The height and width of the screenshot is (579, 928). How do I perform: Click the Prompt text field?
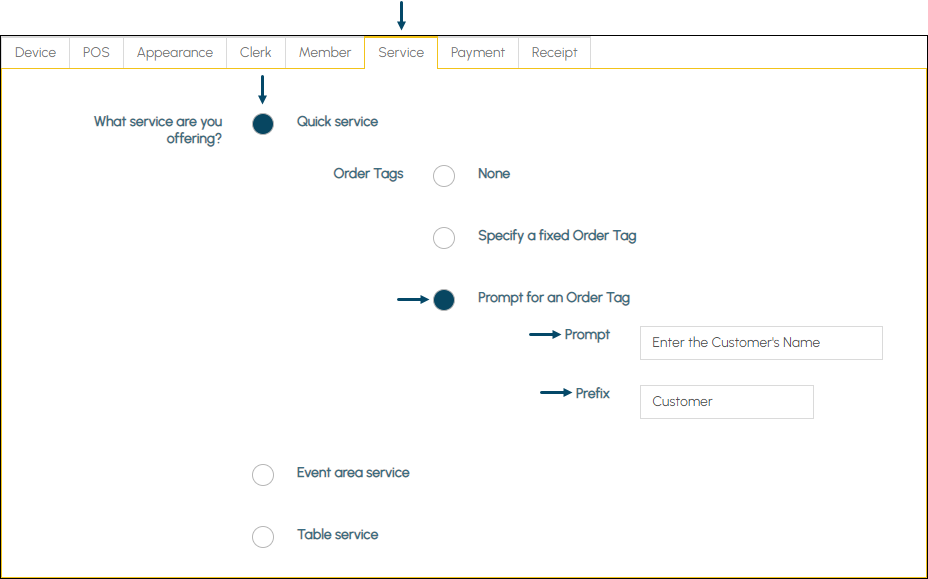coord(761,343)
